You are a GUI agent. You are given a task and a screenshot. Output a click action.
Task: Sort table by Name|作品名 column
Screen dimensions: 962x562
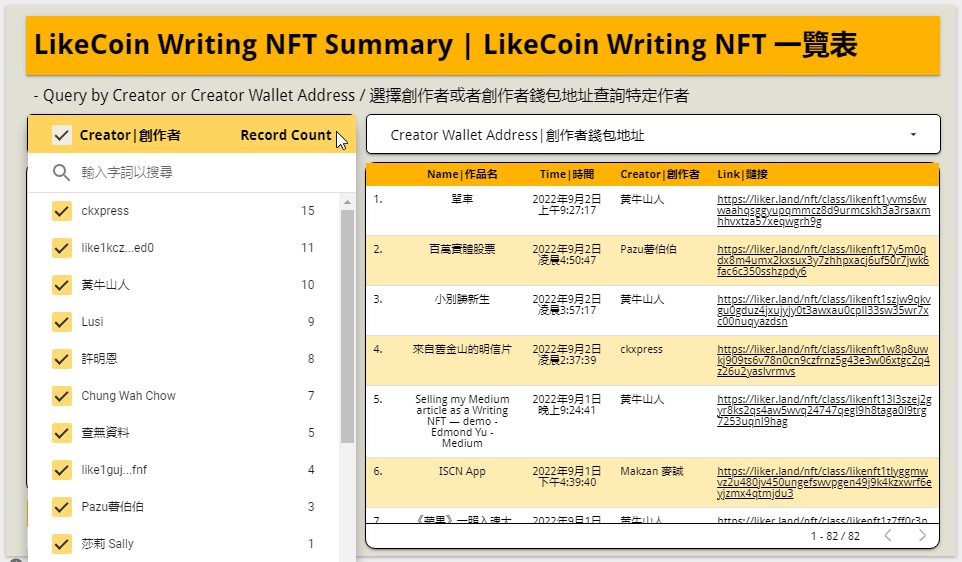point(462,174)
